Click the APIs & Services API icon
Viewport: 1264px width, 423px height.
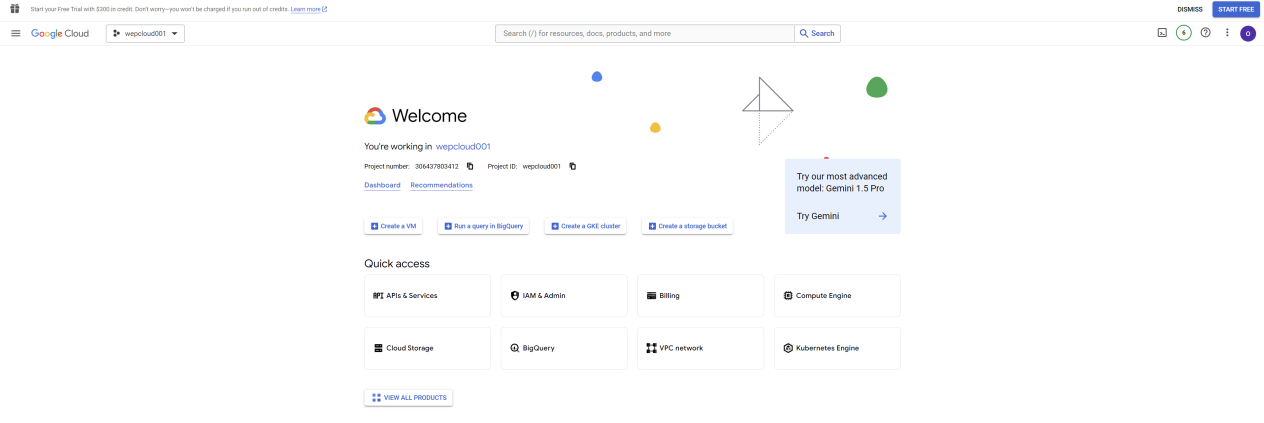pyautogui.click(x=378, y=296)
